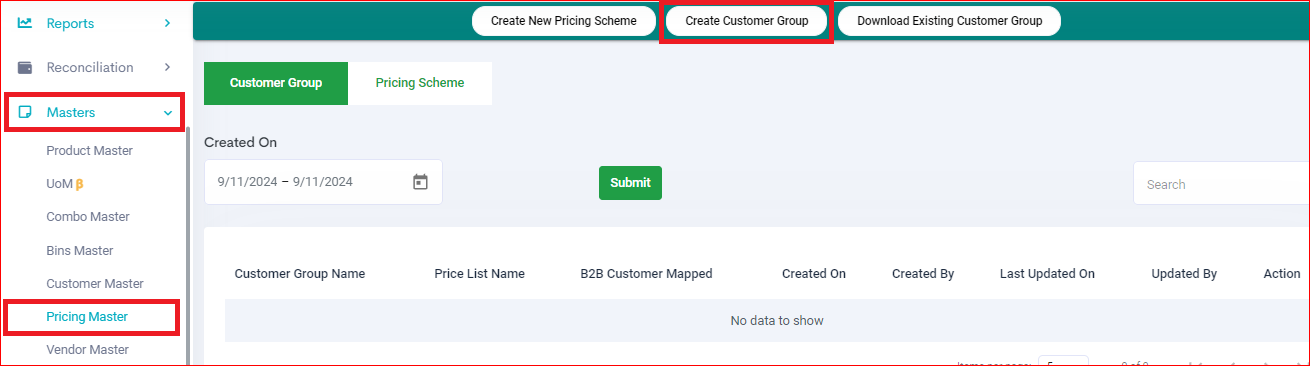Switch to the Customer Group tab

(276, 83)
